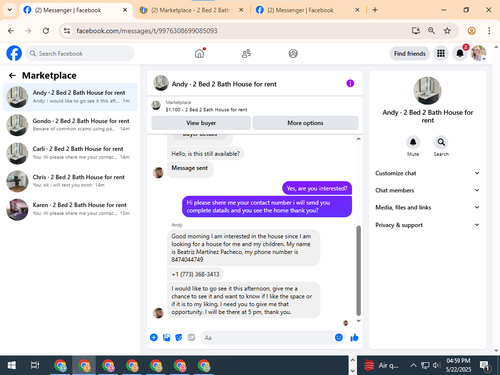
Task: Close the Marketplace browser tab
Action: 241,10
